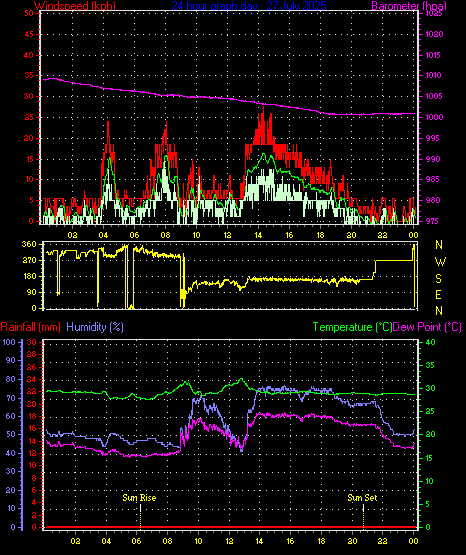Click the 1000 barometer axis value
The width and height of the screenshot is (466, 555).
coord(434,117)
